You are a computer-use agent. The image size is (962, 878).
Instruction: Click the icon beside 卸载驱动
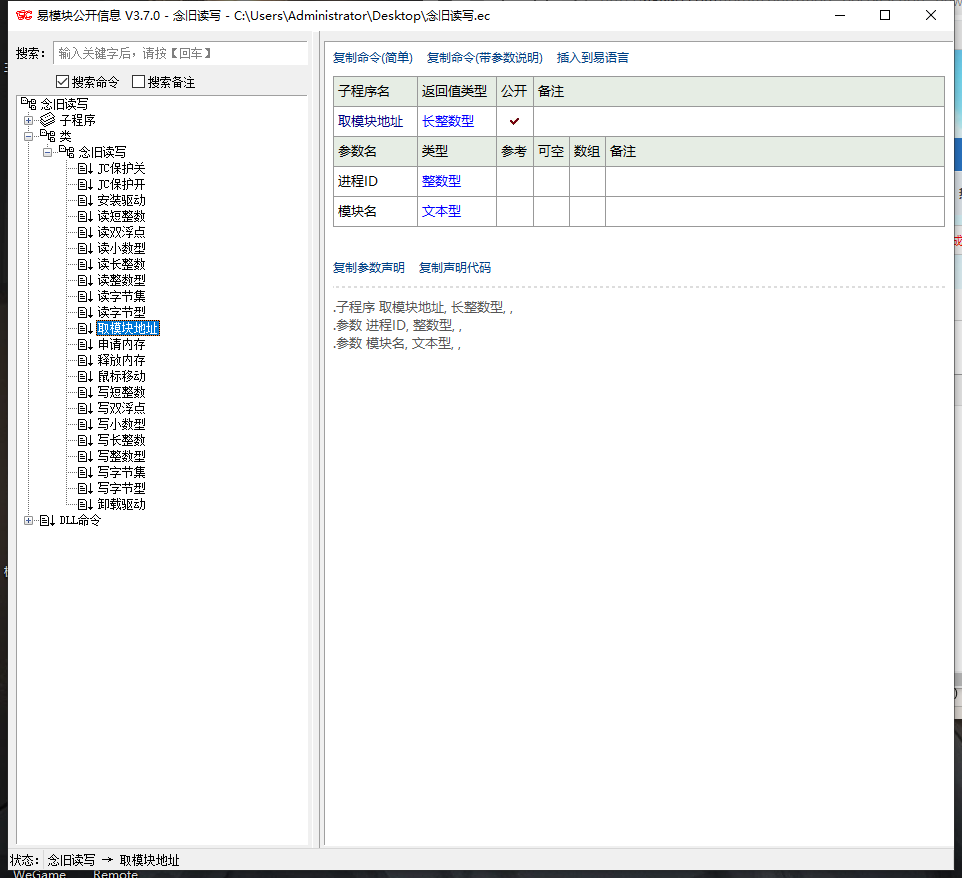point(86,504)
